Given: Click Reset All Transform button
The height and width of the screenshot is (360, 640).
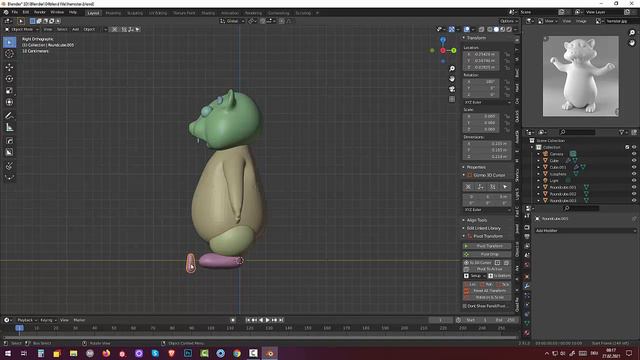Looking at the screenshot, I should click(487, 291).
